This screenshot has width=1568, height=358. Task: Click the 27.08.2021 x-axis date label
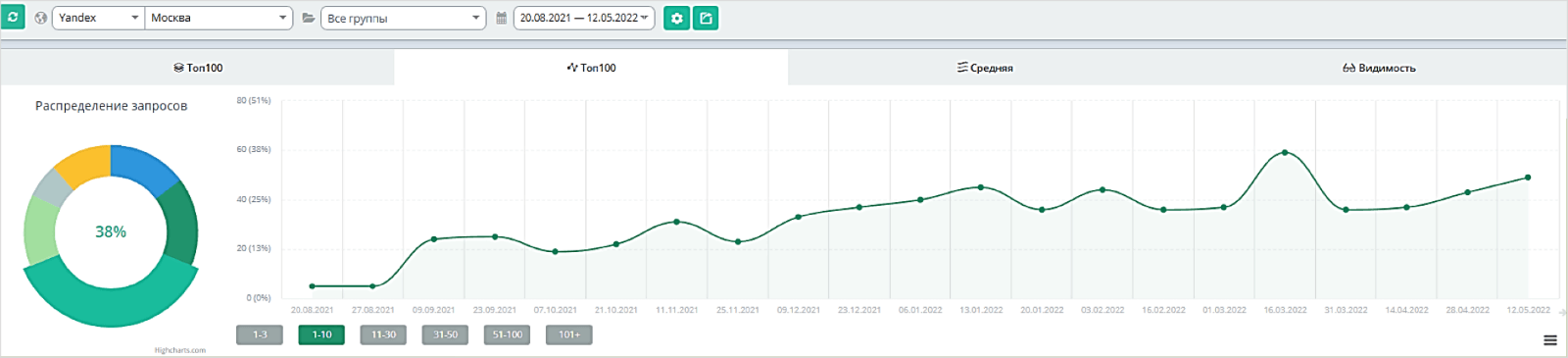(372, 310)
